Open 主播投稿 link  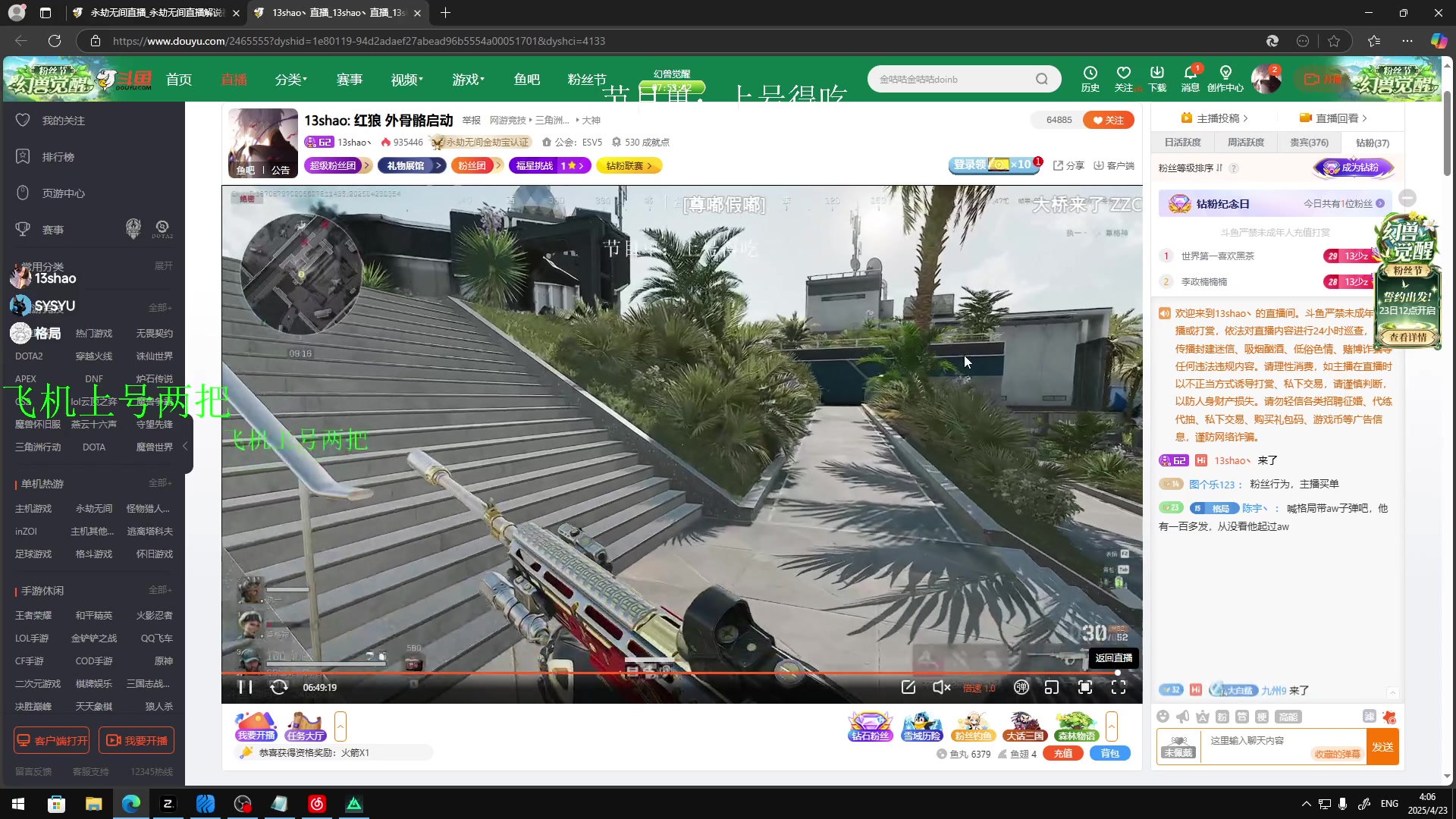tap(1214, 118)
